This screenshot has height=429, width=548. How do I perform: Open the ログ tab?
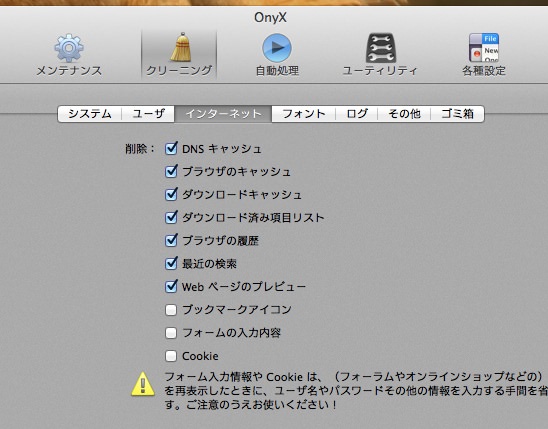click(x=356, y=114)
